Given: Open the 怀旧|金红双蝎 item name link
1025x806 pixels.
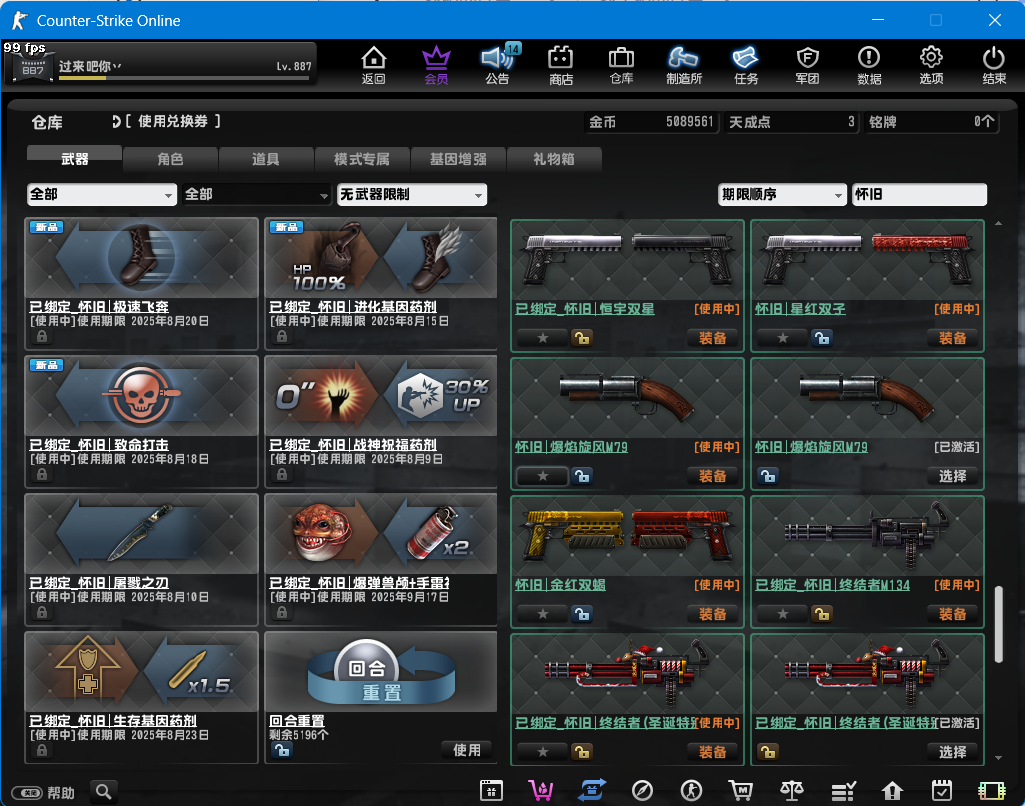Looking at the screenshot, I should point(560,584).
